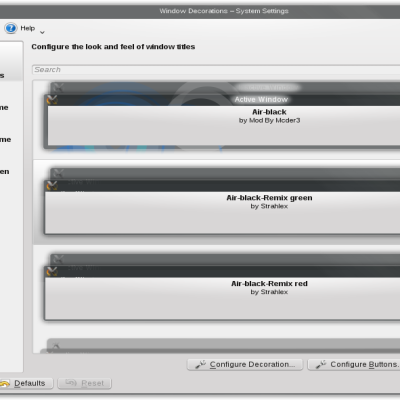Open the Help menu label
400x400 pixels.
(x=28, y=28)
